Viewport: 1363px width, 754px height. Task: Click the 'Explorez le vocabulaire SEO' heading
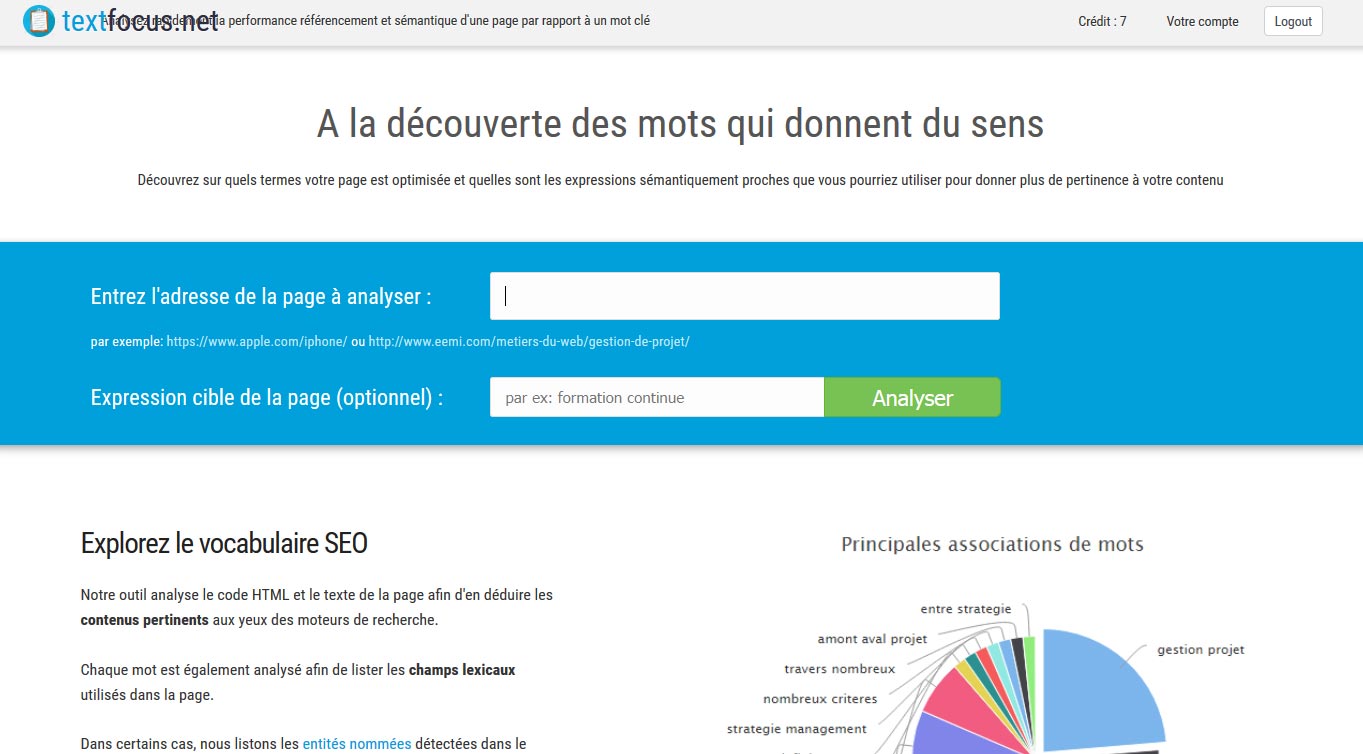(x=224, y=544)
